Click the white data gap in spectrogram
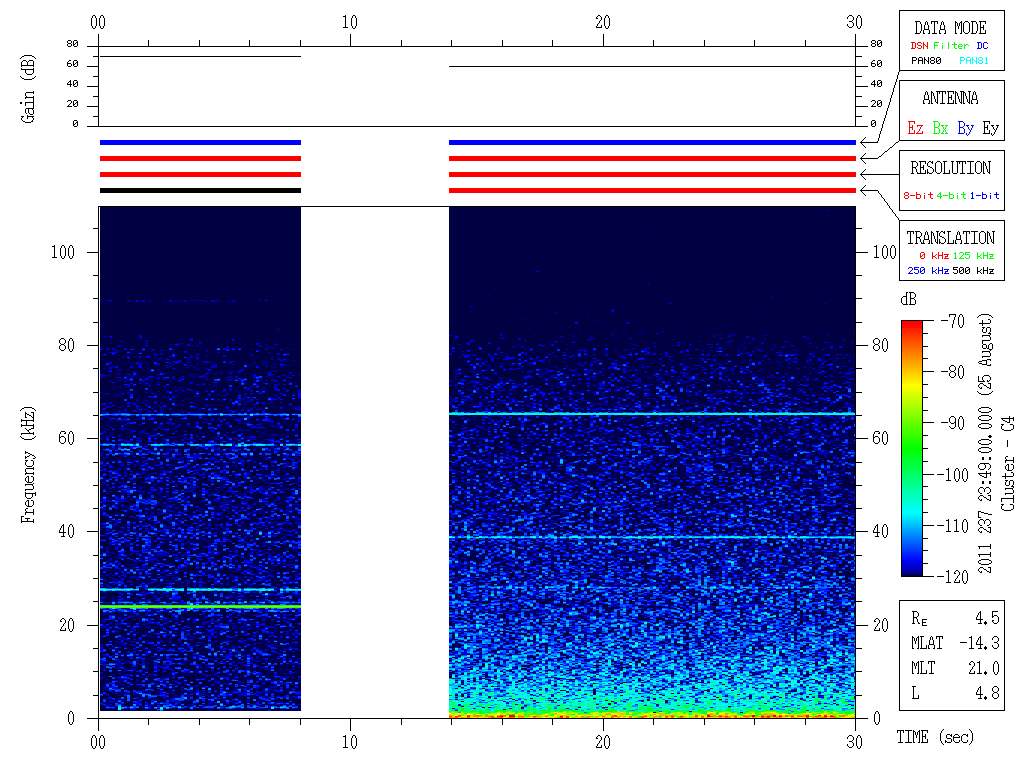This screenshot has height=768, width=1024. pos(375,460)
